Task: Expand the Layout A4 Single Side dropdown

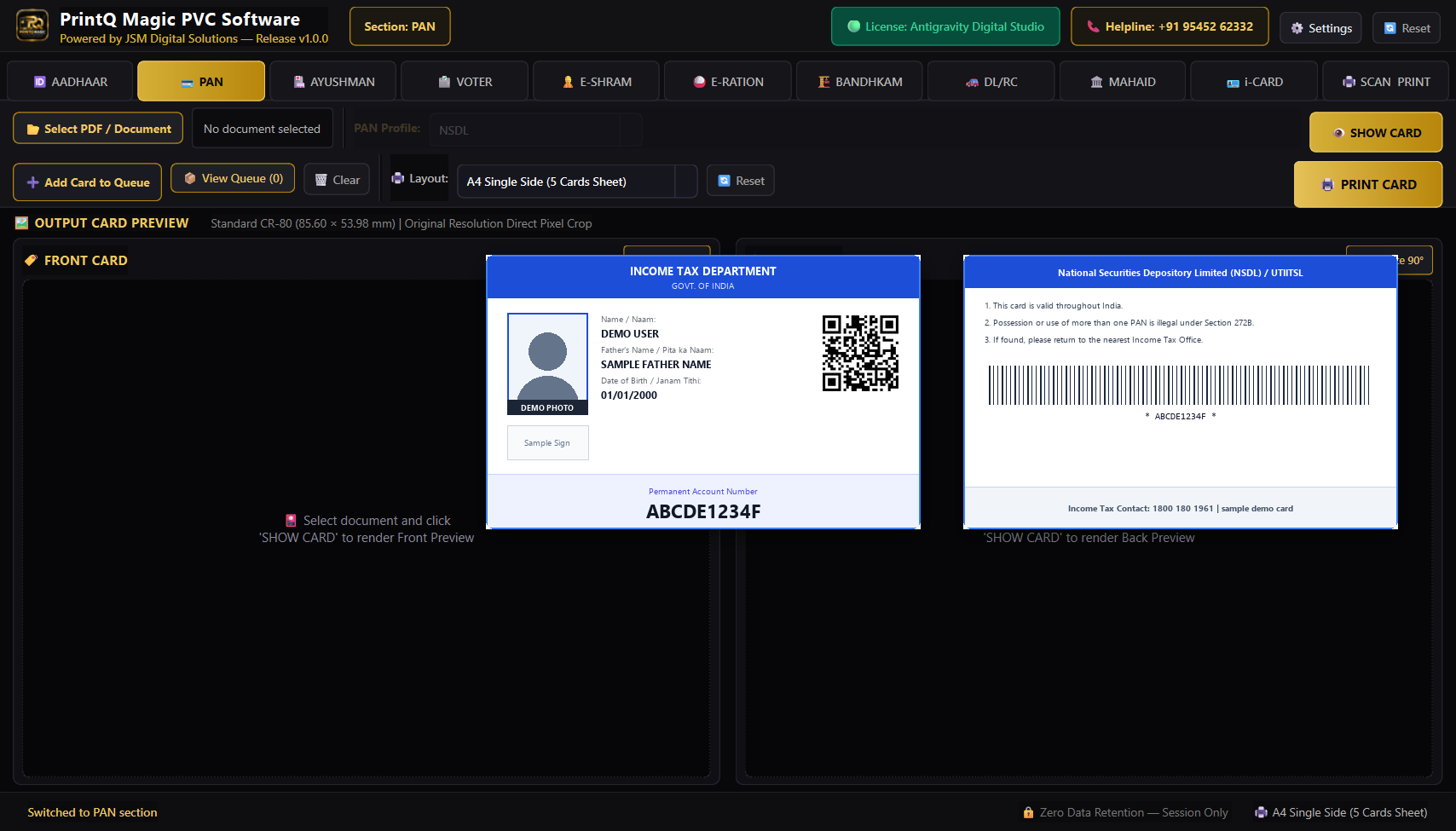Action: pyautogui.click(x=577, y=182)
